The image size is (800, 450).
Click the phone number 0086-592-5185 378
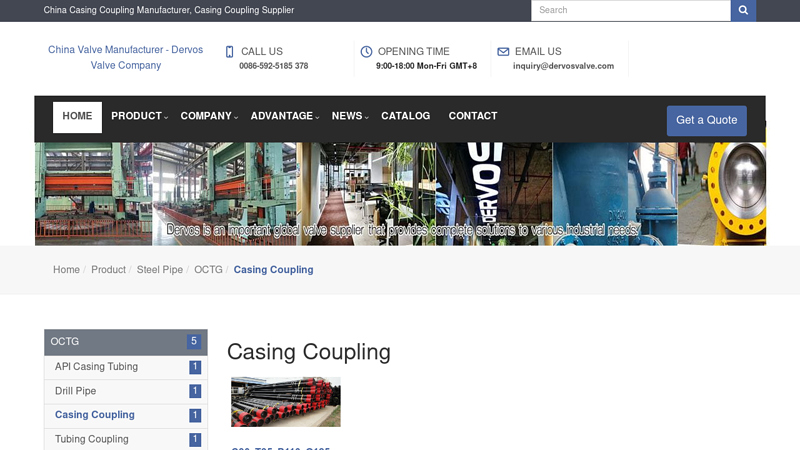pyautogui.click(x=273, y=66)
